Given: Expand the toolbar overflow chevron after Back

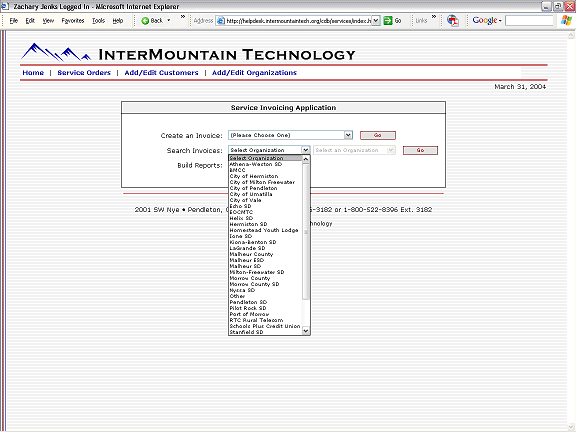Looking at the screenshot, I should coord(183,17).
